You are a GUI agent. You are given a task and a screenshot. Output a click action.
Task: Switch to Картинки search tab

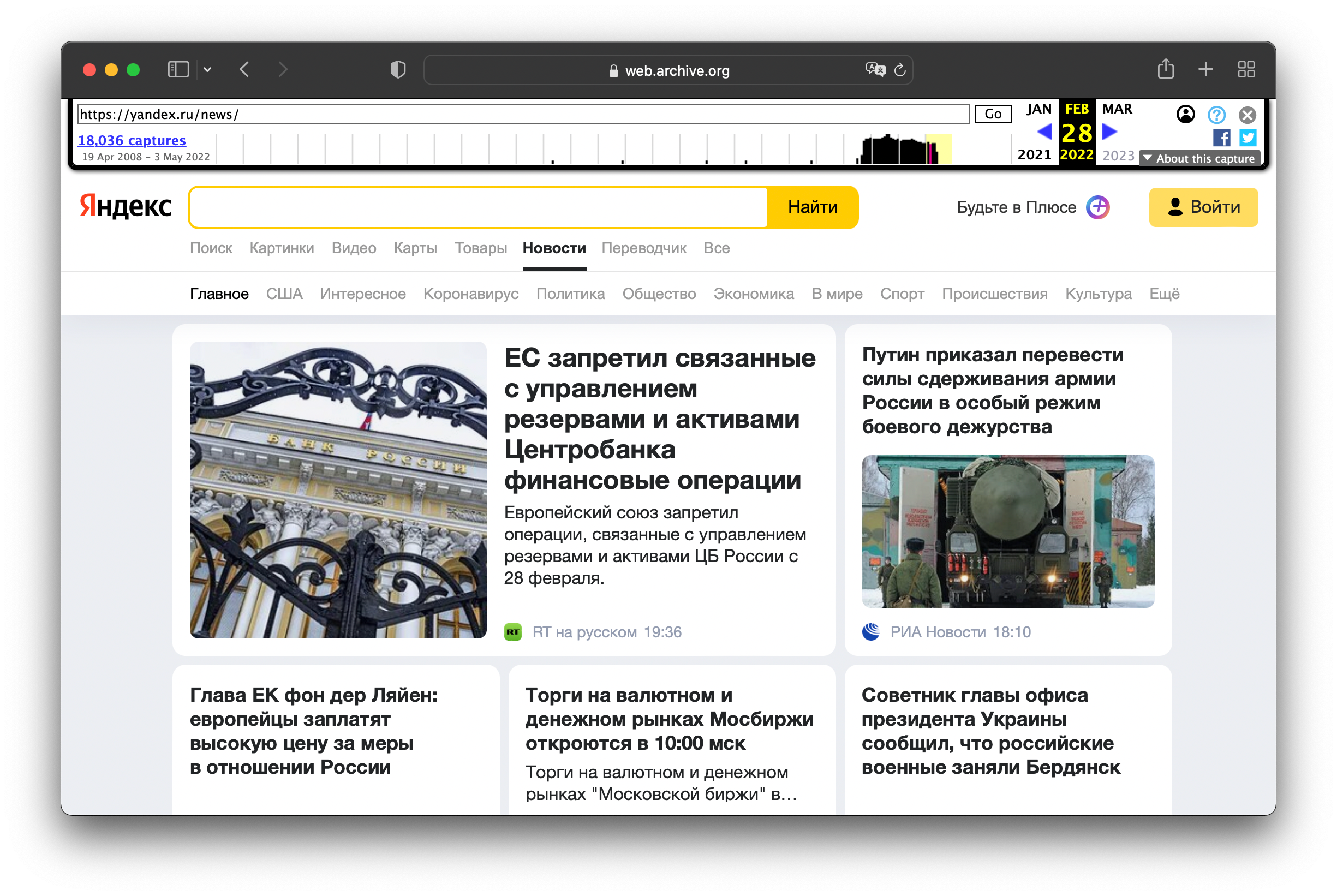point(282,248)
